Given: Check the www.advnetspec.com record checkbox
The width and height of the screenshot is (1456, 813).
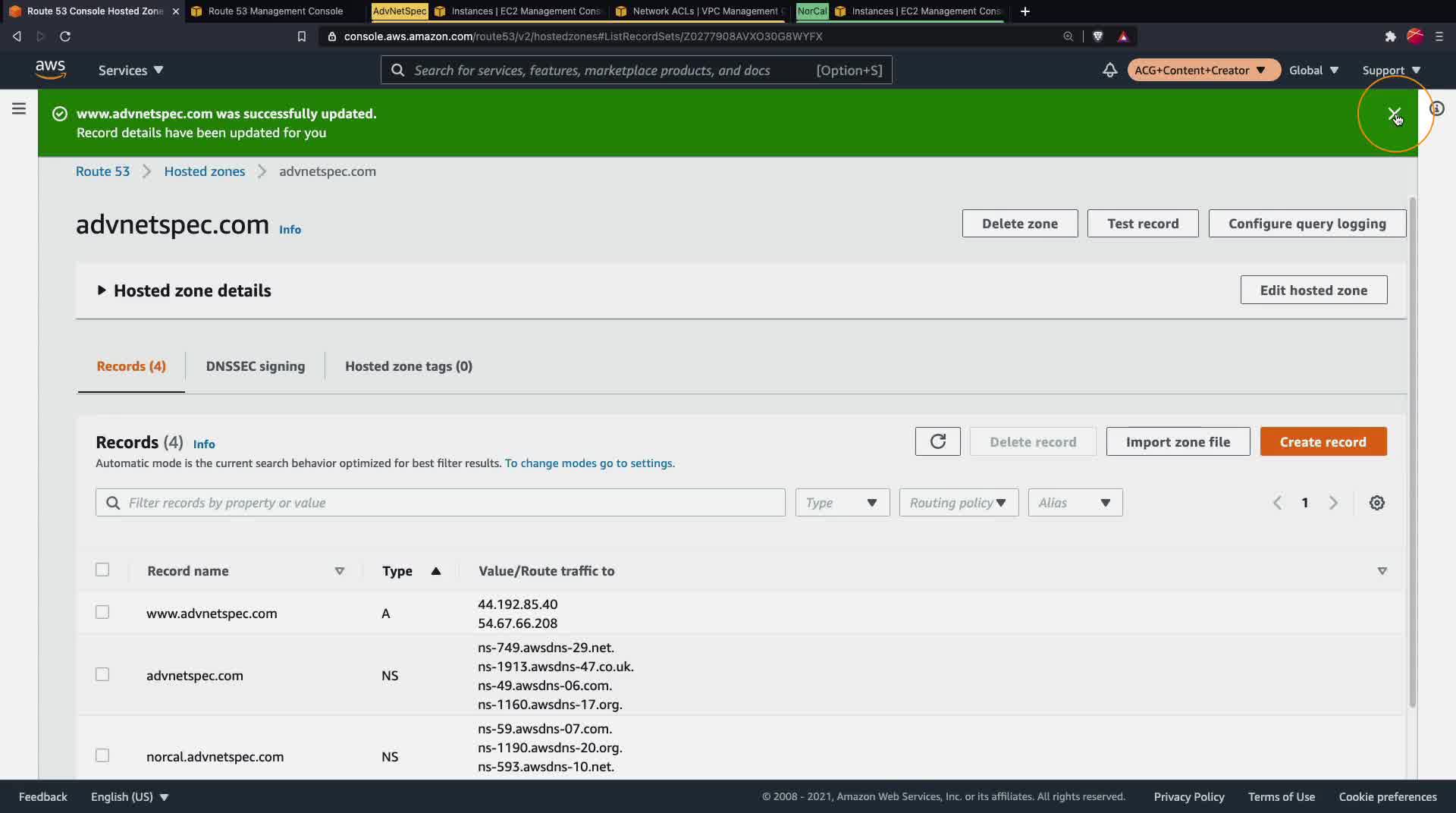Looking at the screenshot, I should 102,612.
